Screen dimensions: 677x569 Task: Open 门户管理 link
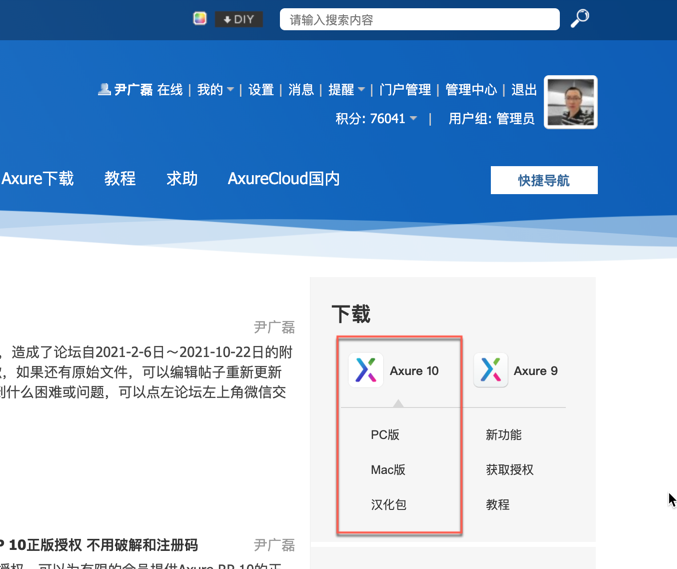click(405, 90)
